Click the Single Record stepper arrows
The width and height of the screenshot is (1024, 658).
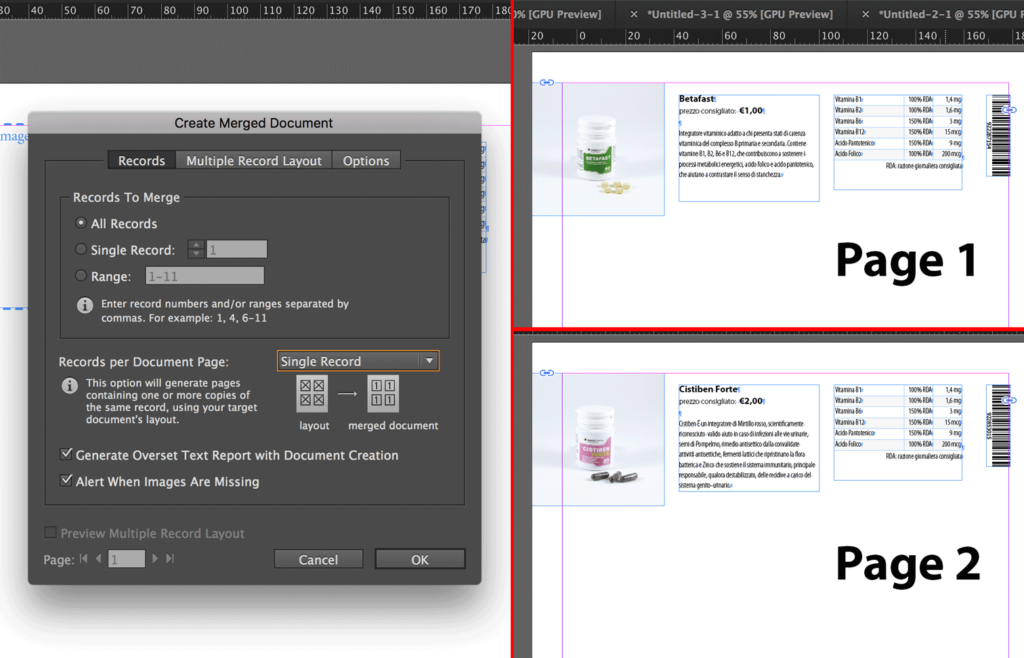pyautogui.click(x=196, y=249)
